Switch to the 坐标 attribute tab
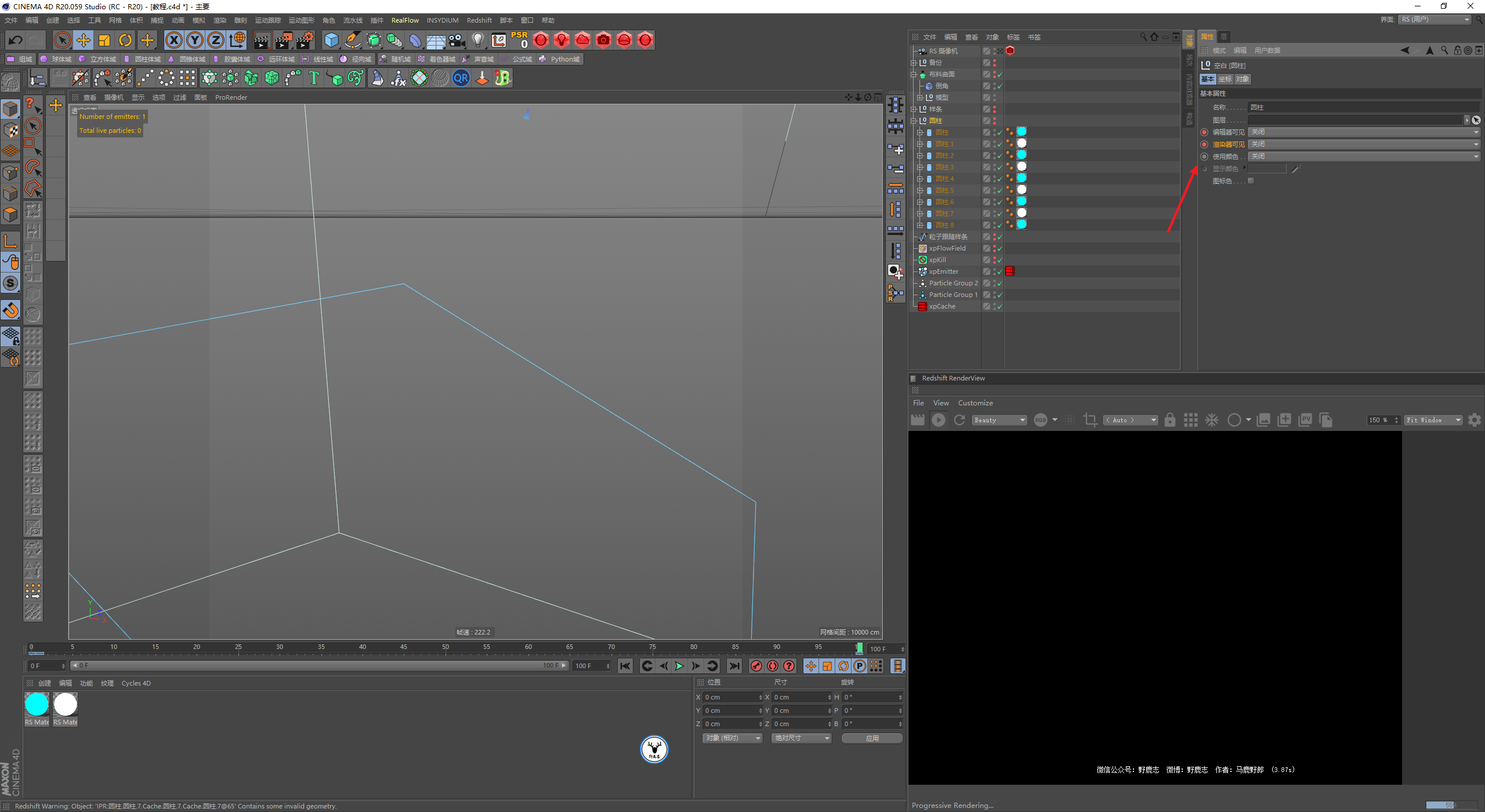This screenshot has width=1485, height=812. click(1225, 79)
